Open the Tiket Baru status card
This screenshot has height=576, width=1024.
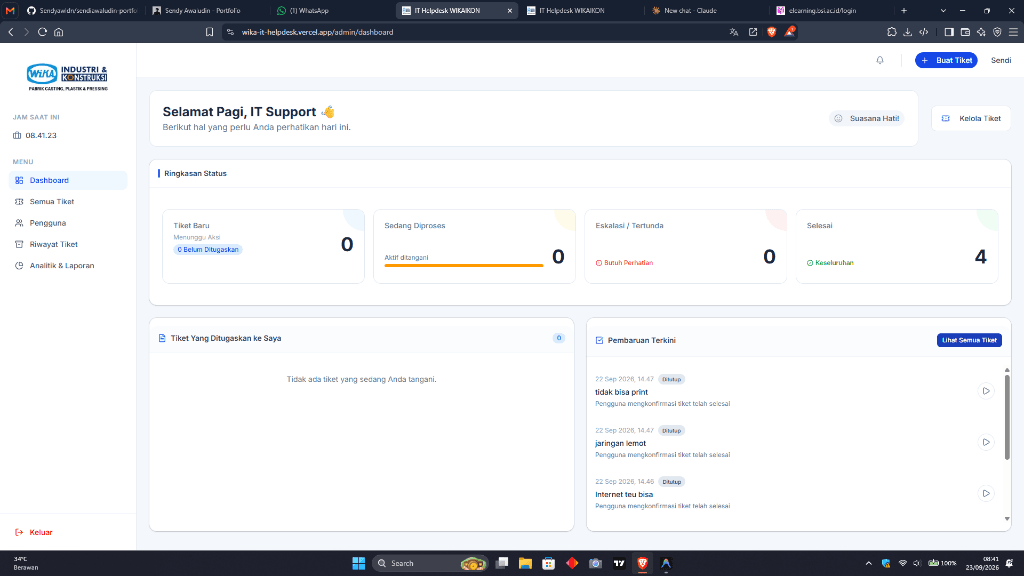point(263,246)
